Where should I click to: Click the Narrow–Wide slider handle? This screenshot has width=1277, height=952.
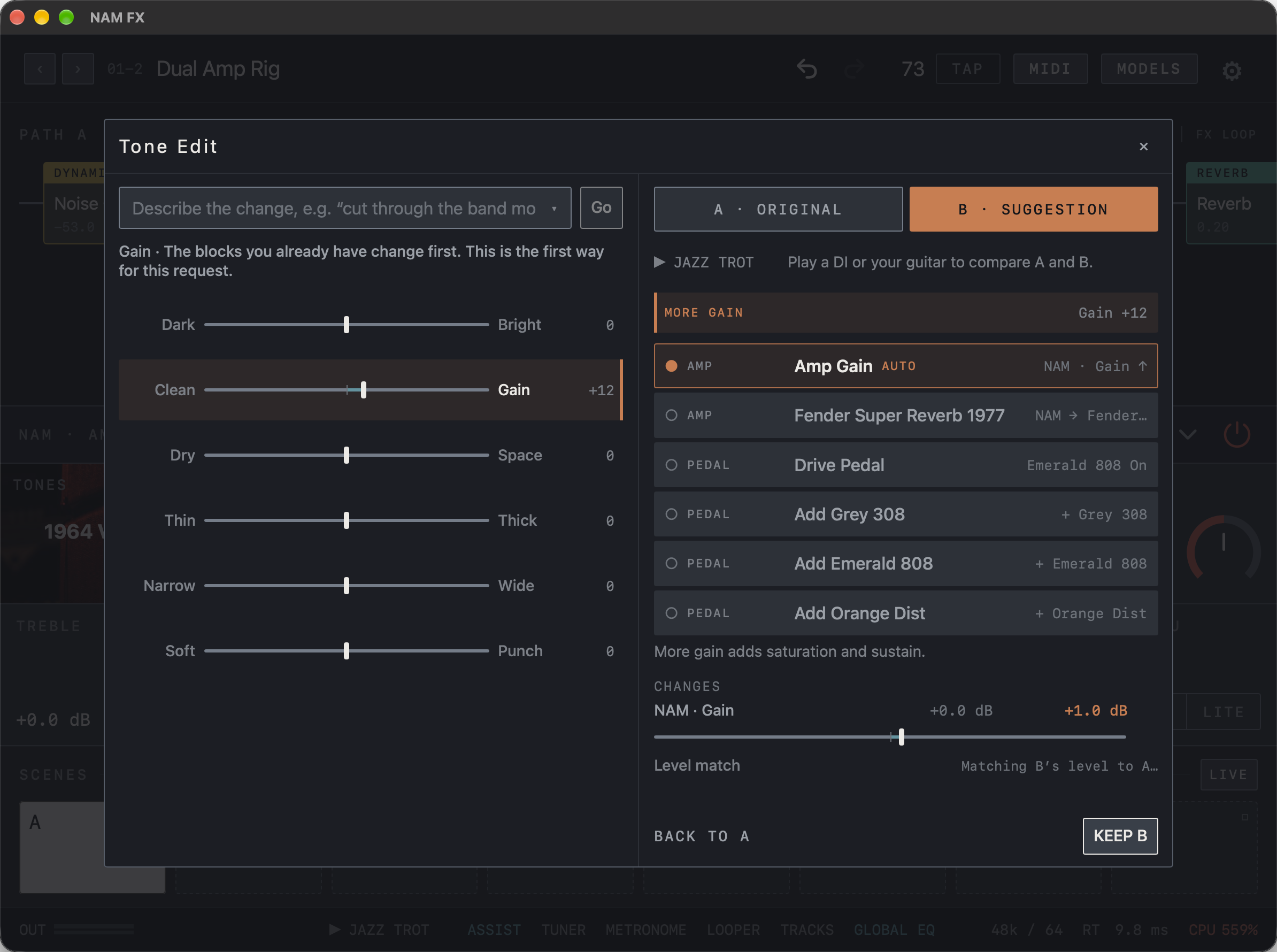click(x=347, y=586)
